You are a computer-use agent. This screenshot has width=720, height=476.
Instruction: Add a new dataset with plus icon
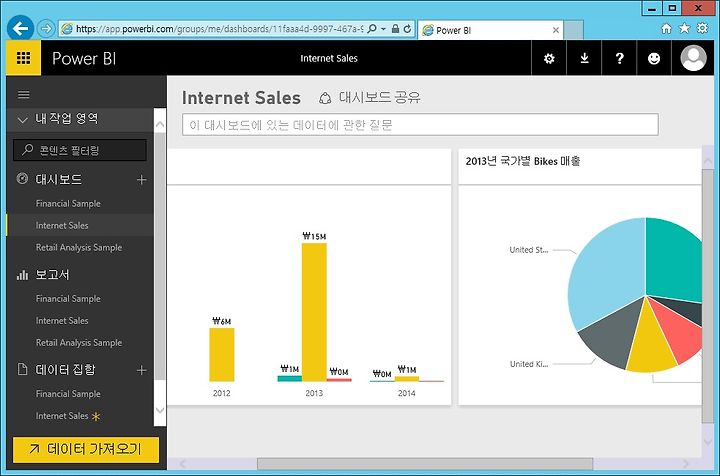tap(141, 370)
